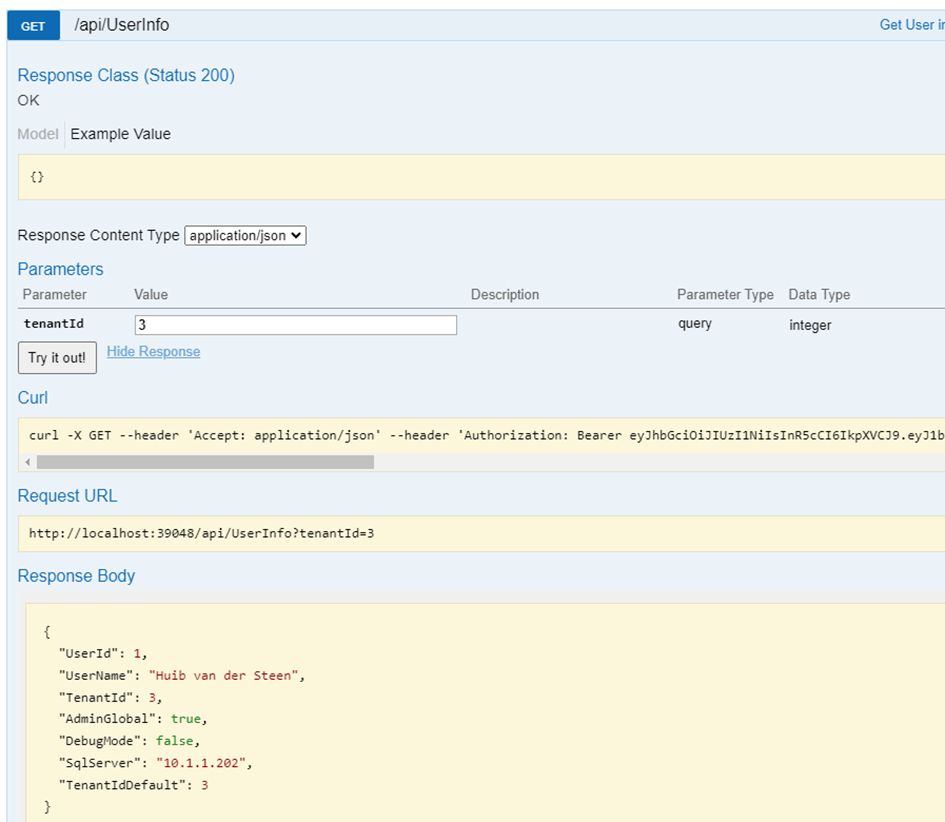
Task: Click the Curl heading
Action: point(33,398)
